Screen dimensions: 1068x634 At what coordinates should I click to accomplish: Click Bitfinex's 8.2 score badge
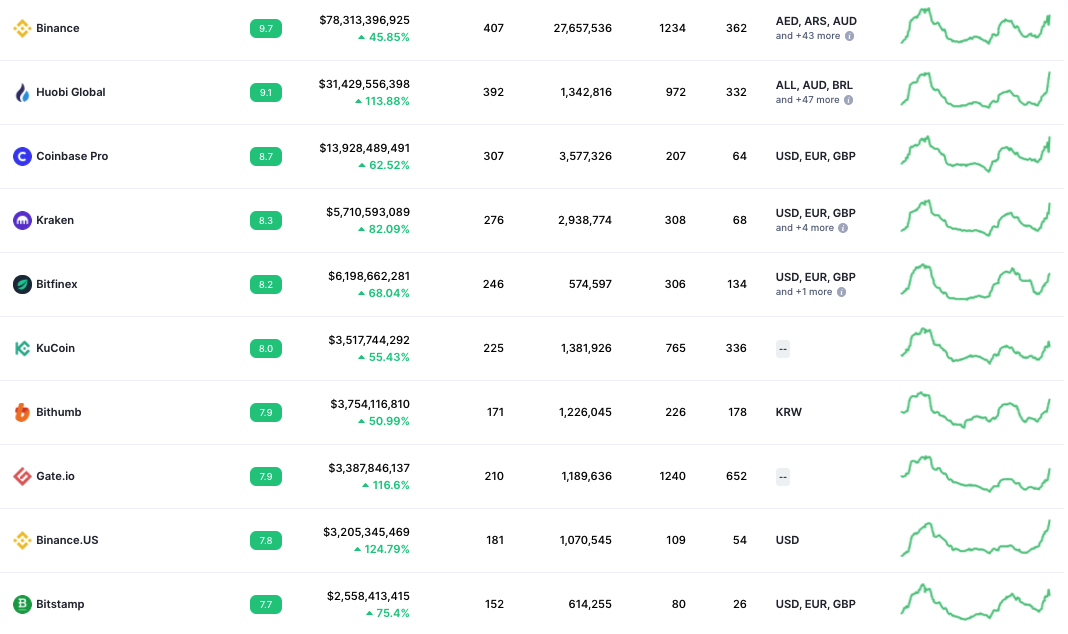(x=266, y=285)
